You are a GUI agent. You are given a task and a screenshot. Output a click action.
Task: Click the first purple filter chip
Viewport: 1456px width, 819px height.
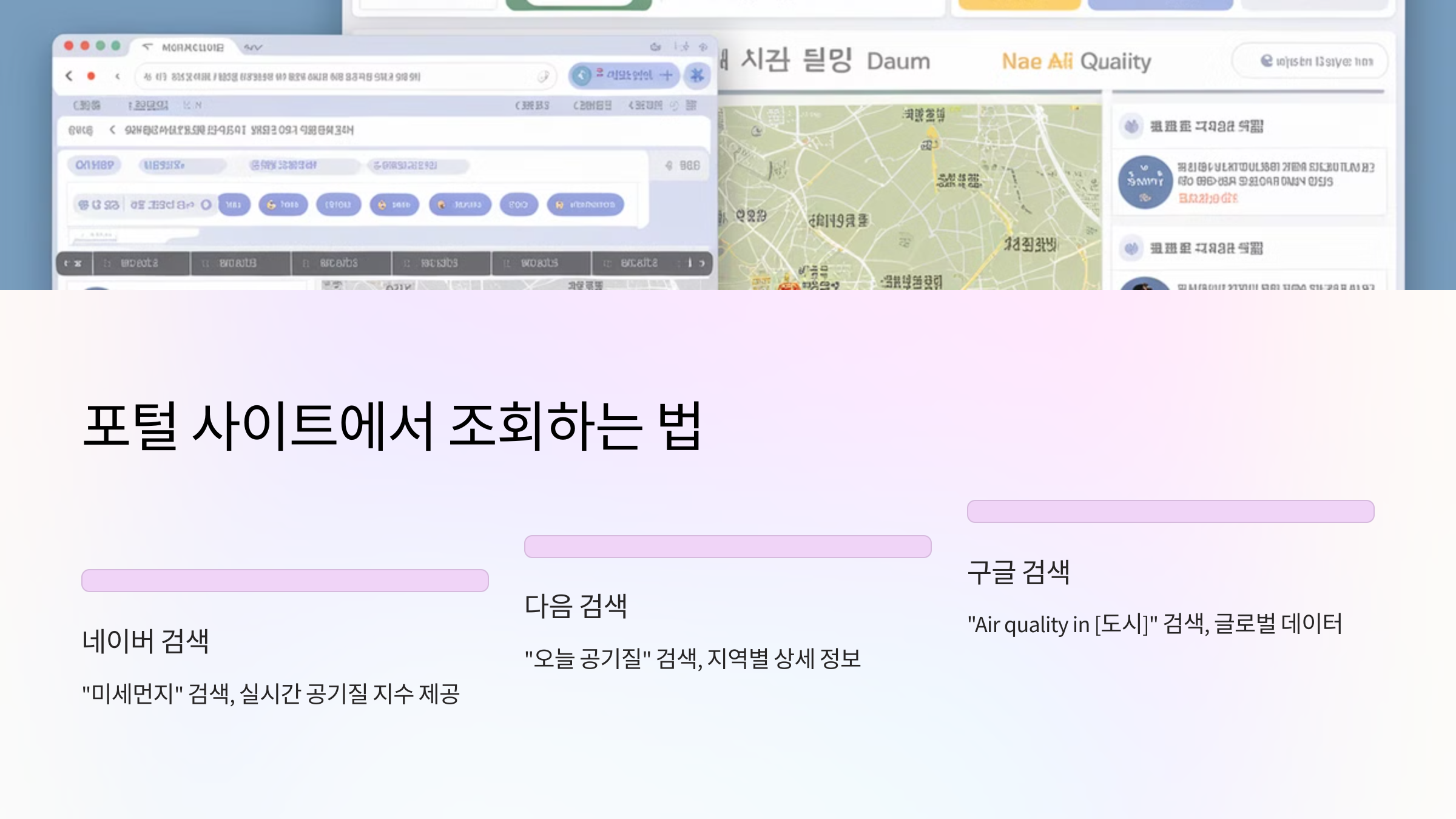[234, 205]
